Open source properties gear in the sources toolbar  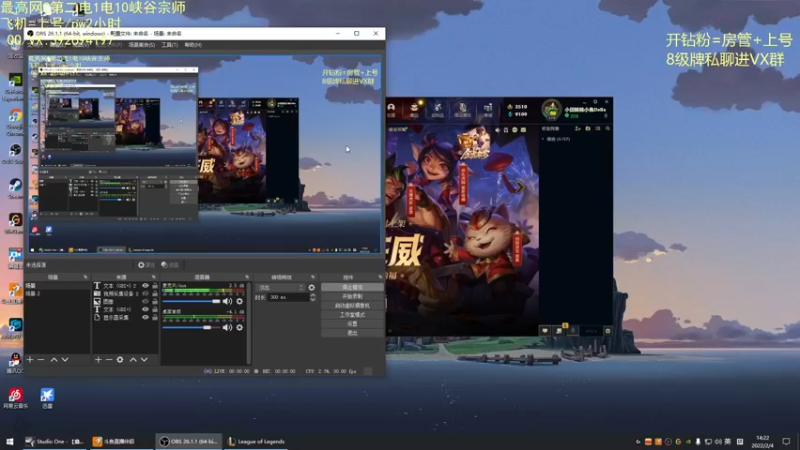pos(120,360)
